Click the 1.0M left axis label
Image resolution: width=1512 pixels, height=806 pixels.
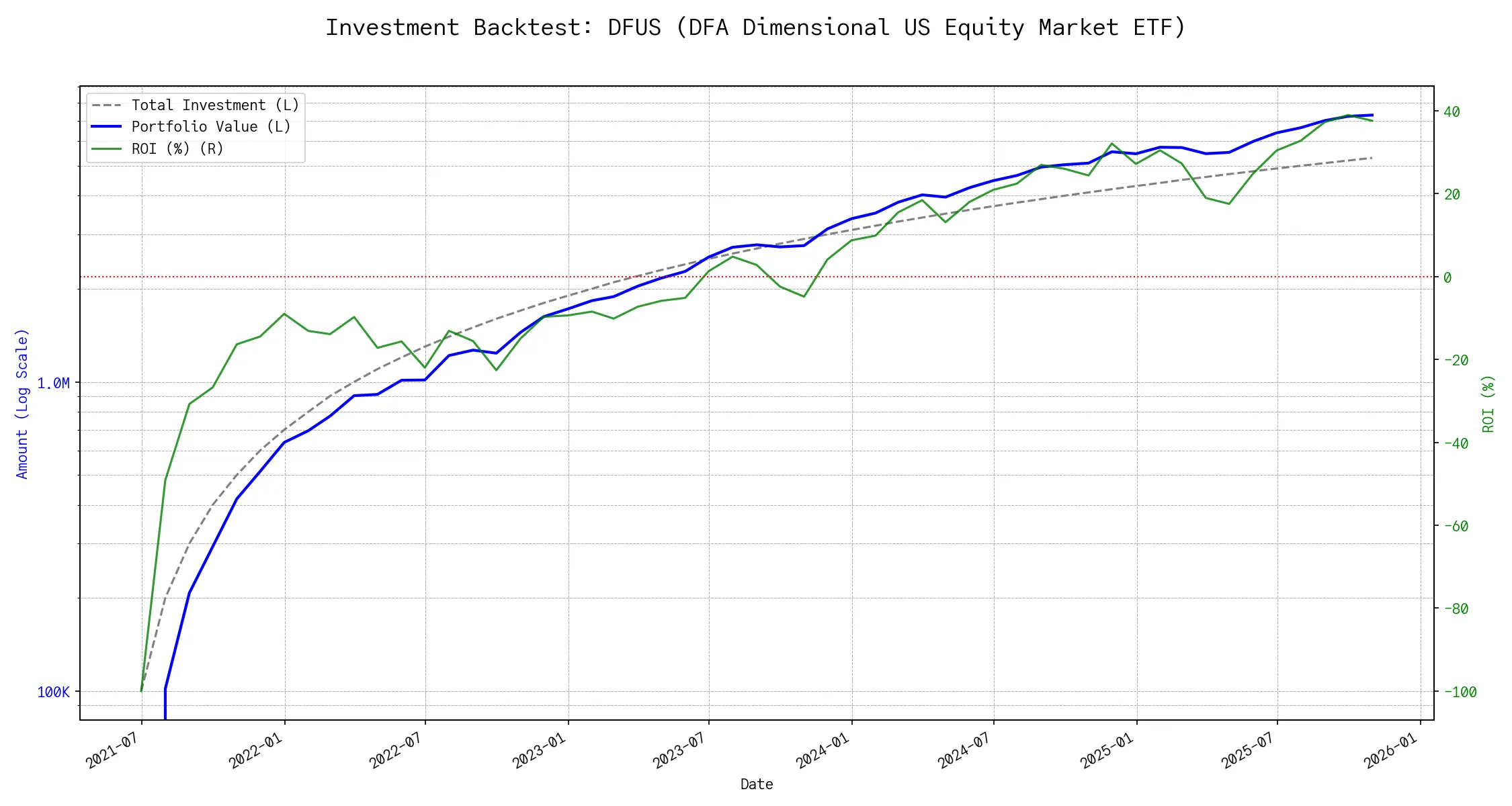[53, 384]
